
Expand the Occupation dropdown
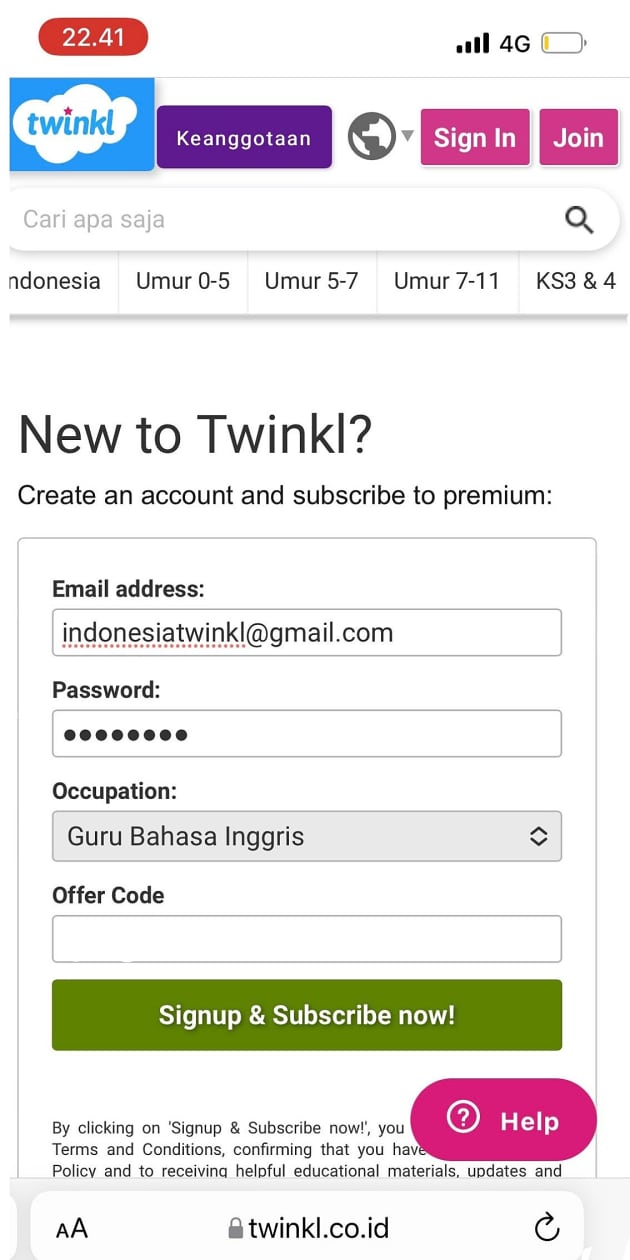[x=306, y=836]
